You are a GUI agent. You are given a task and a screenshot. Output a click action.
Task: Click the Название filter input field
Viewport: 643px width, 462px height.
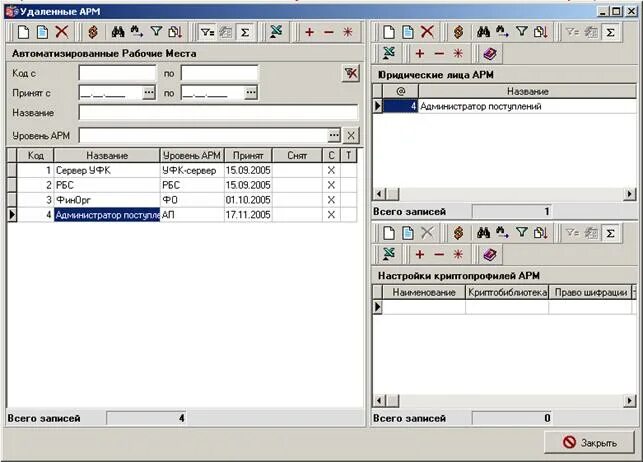tap(218, 113)
